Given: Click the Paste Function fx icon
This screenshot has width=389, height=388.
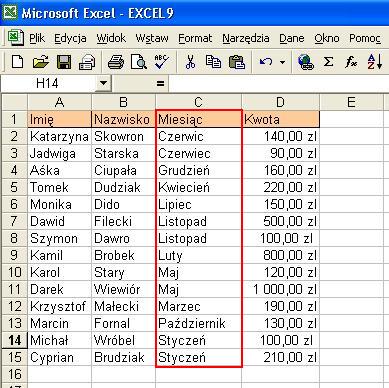Looking at the screenshot, I should point(351,62).
